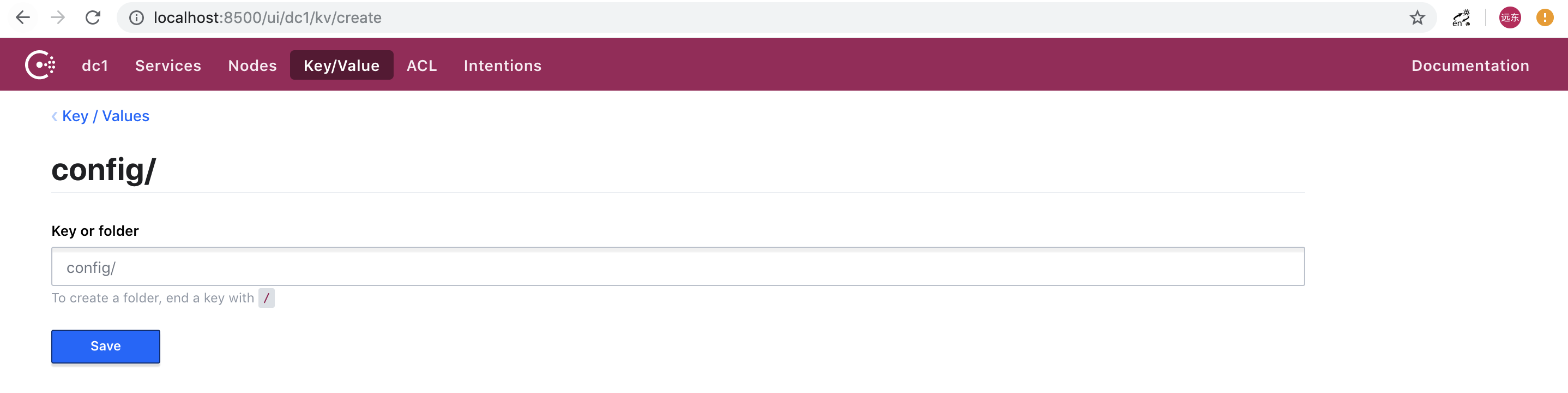Screen dimensions: 1568x393
Task: Open the red profile avatar
Action: point(1510,17)
